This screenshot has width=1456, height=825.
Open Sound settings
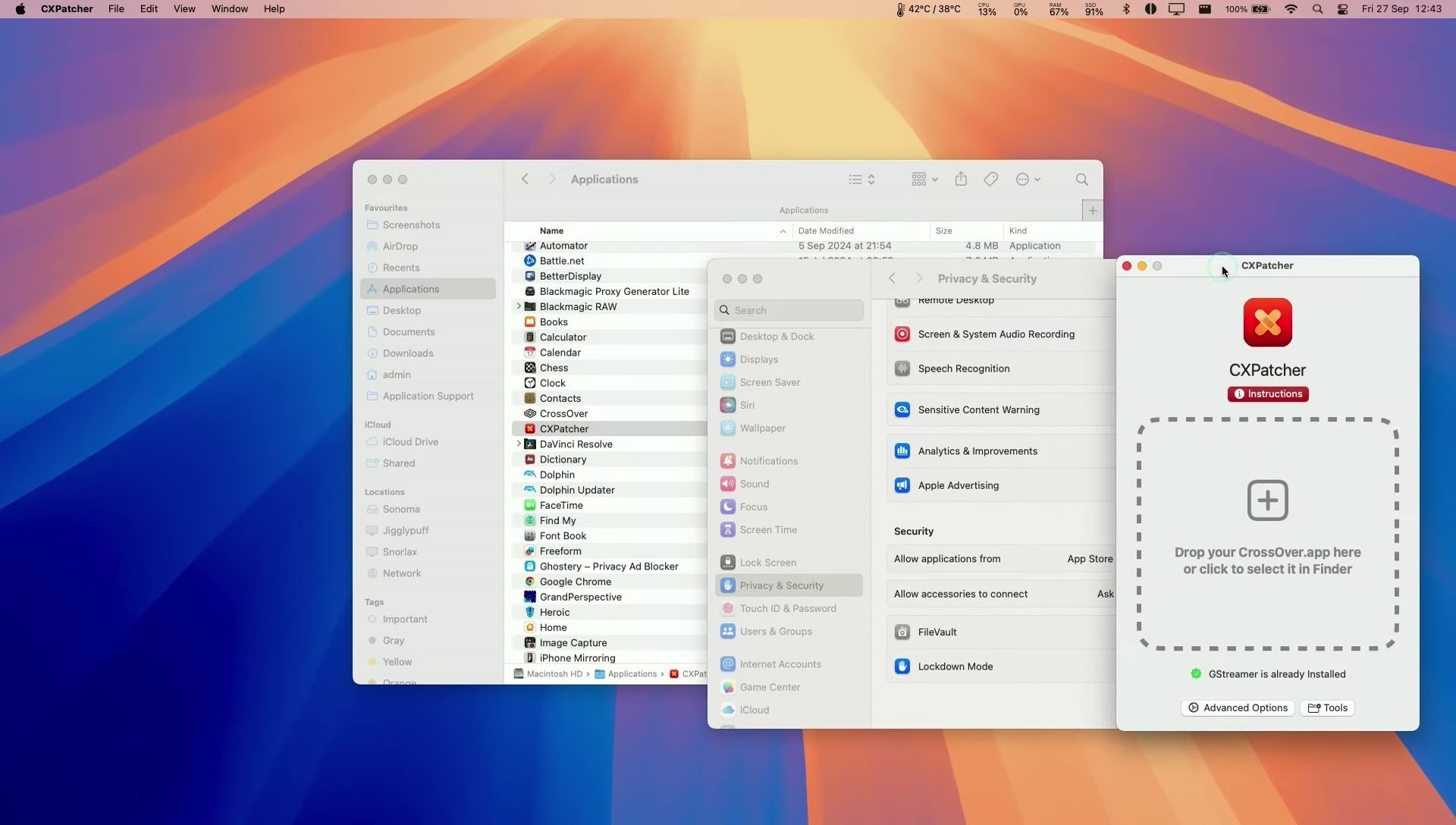click(x=789, y=484)
